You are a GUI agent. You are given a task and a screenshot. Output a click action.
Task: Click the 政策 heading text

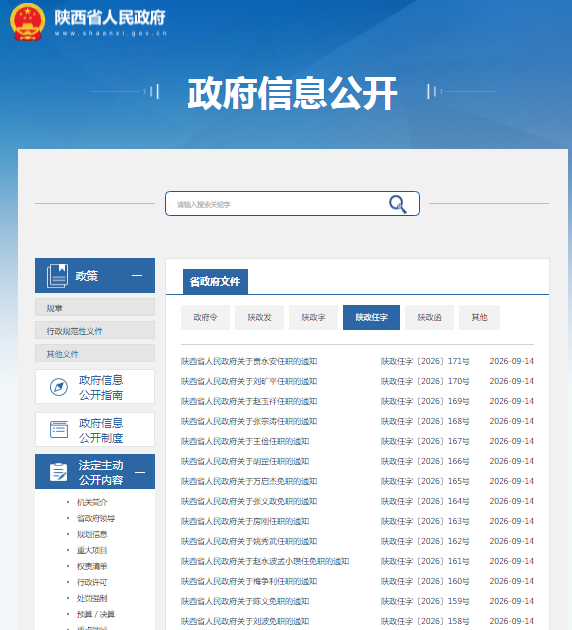click(x=86, y=276)
